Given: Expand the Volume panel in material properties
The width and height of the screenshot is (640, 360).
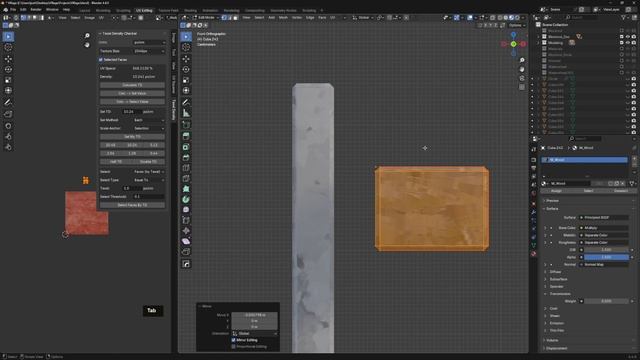Looking at the screenshot, I should pos(551,340).
